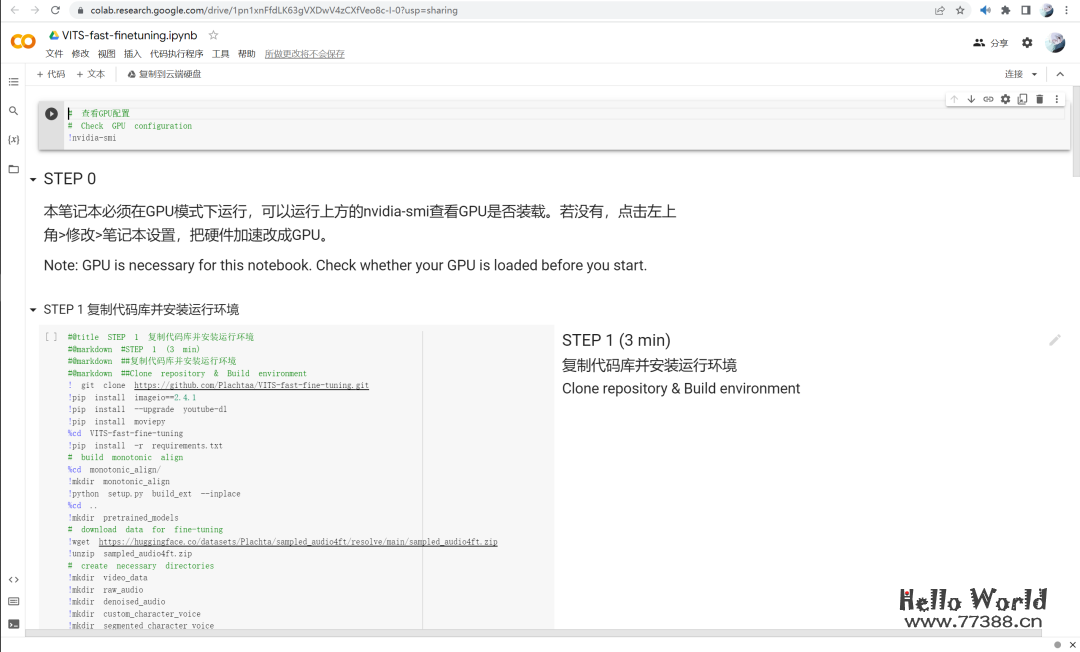1080x652 pixels.
Task: Open the 文件 menu
Action: click(x=55, y=53)
